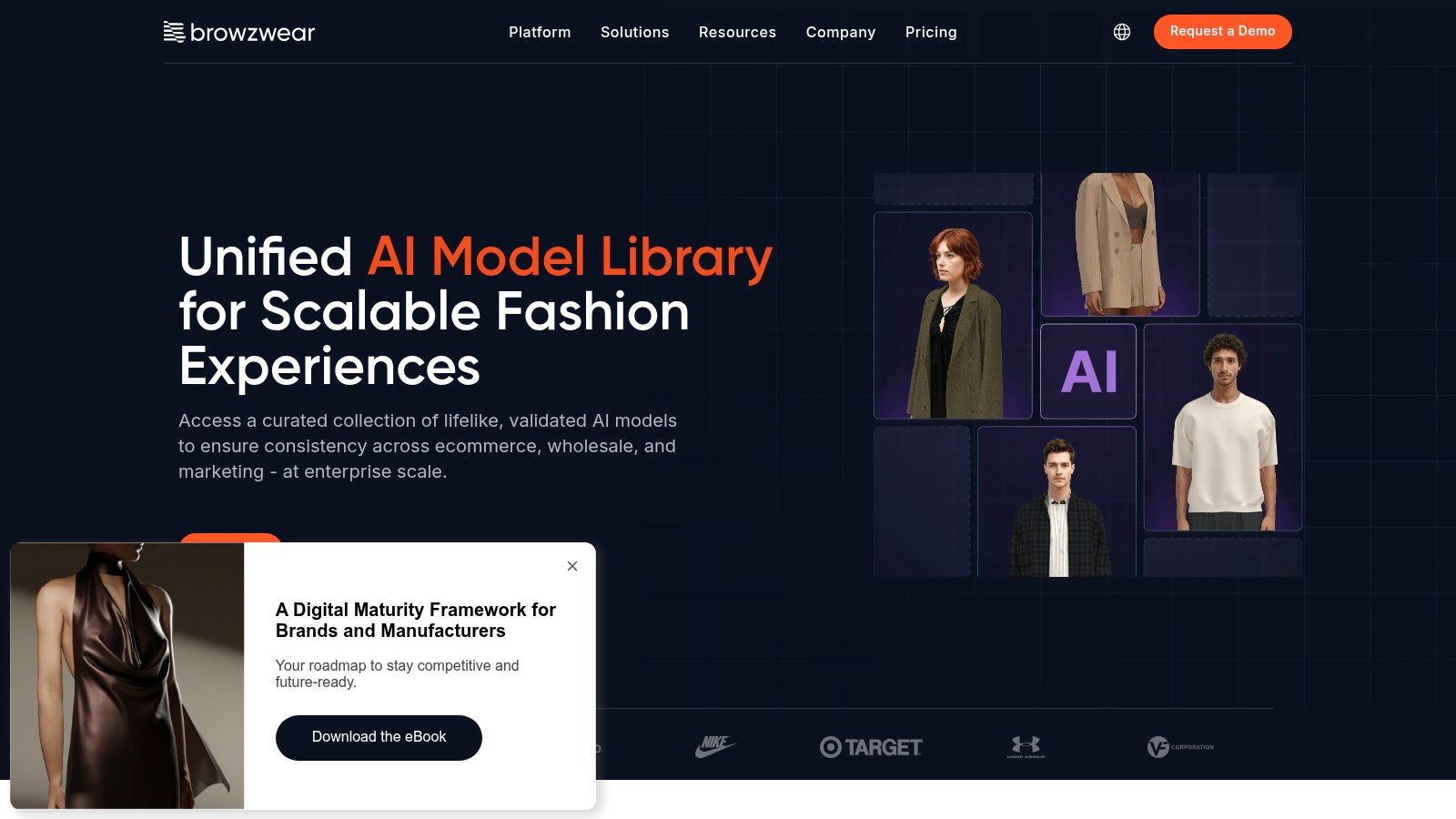This screenshot has height=819, width=1456.
Task: Open the language globe icon
Action: (1122, 32)
